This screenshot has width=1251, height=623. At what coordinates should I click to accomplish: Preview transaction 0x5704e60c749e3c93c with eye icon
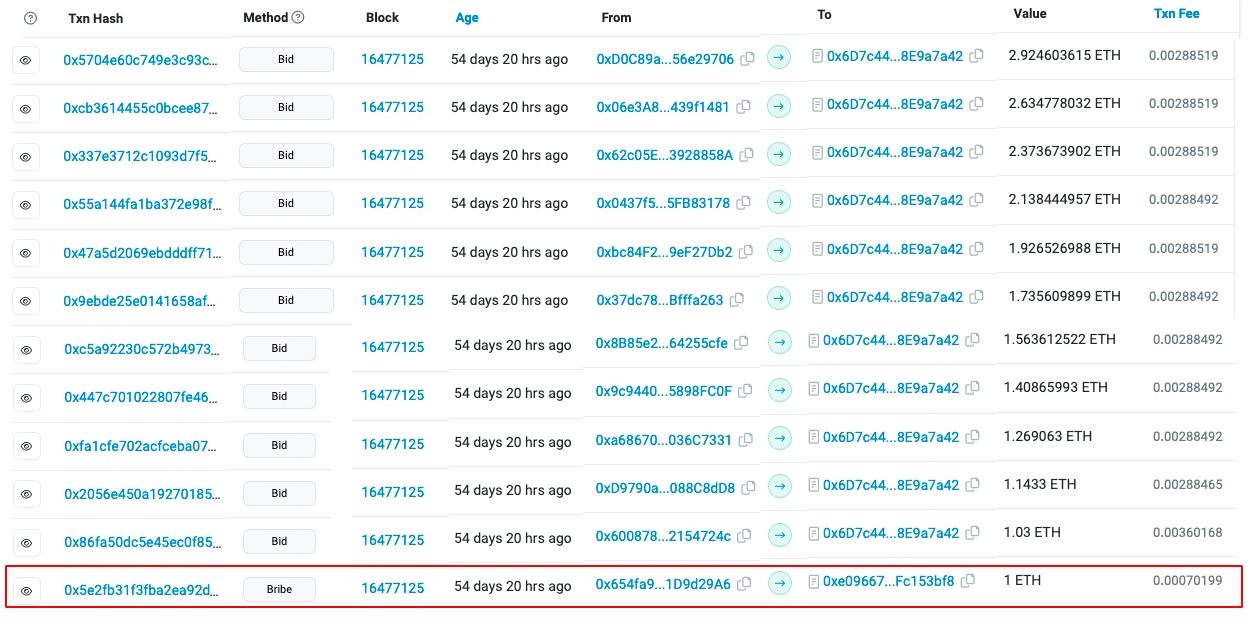[x=26, y=60]
